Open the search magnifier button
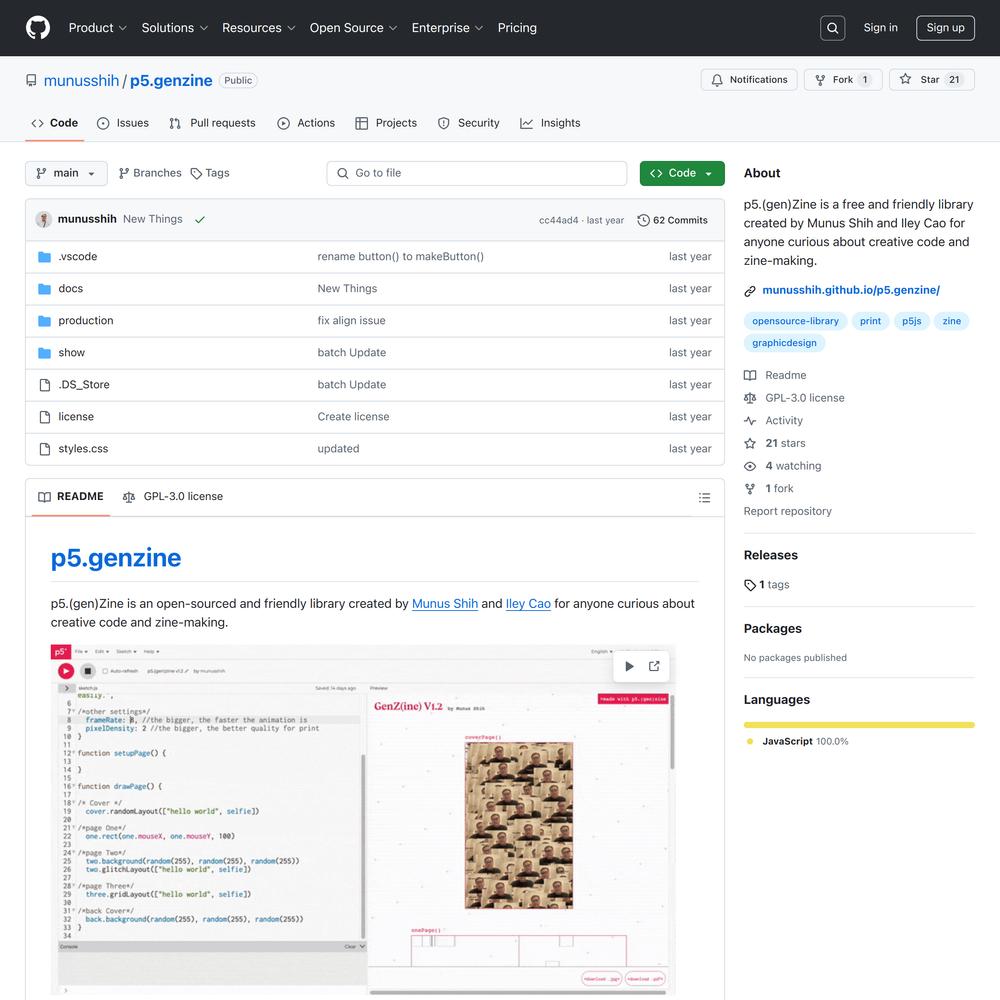The image size is (1000, 1000). [x=832, y=28]
